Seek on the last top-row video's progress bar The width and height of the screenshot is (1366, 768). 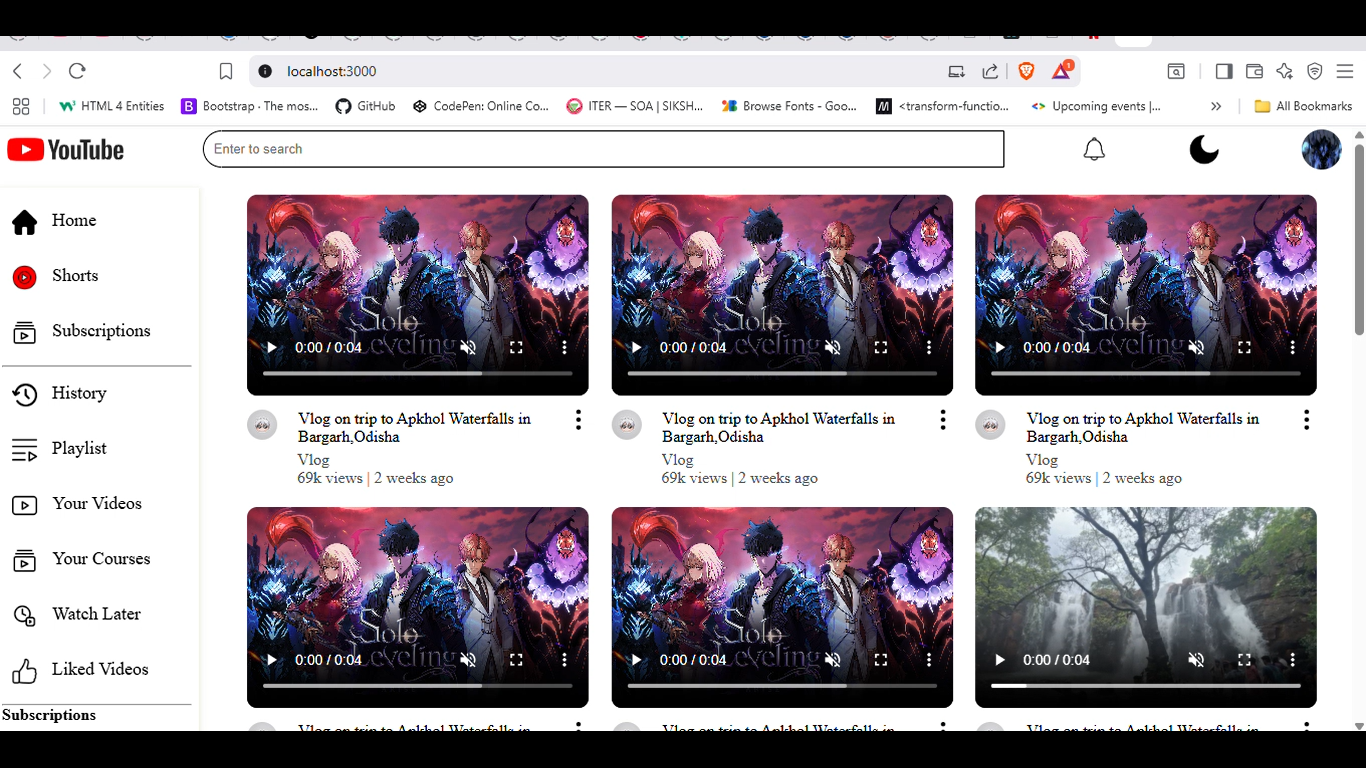(x=1146, y=373)
